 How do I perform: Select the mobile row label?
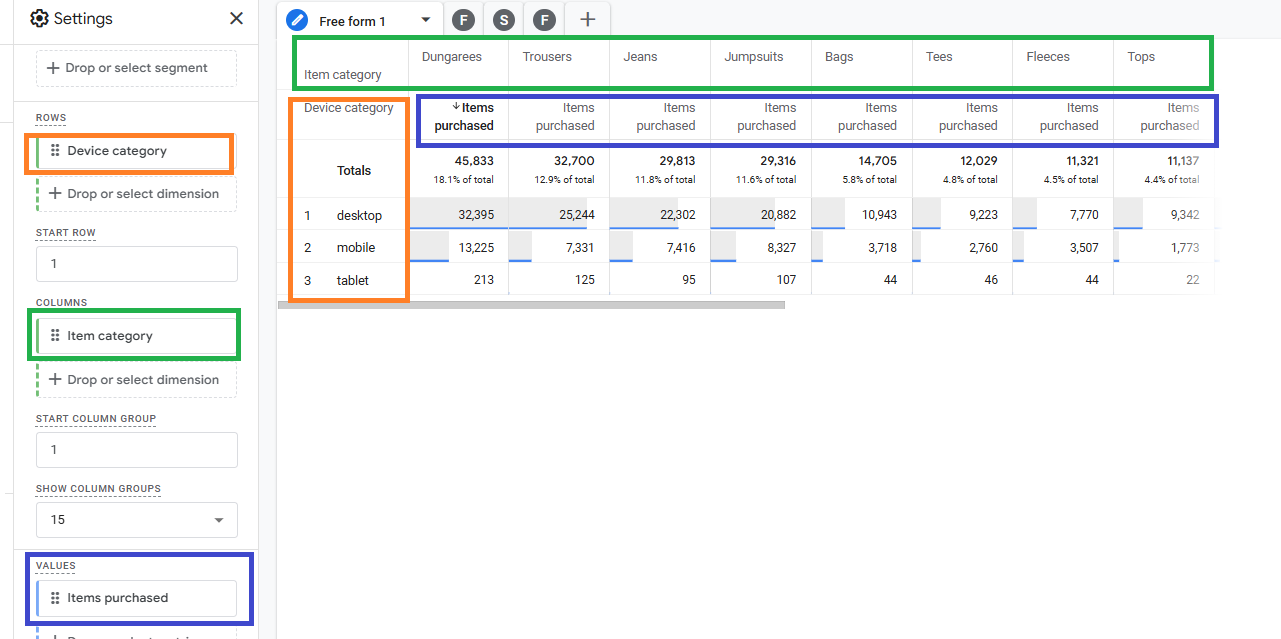tap(356, 248)
